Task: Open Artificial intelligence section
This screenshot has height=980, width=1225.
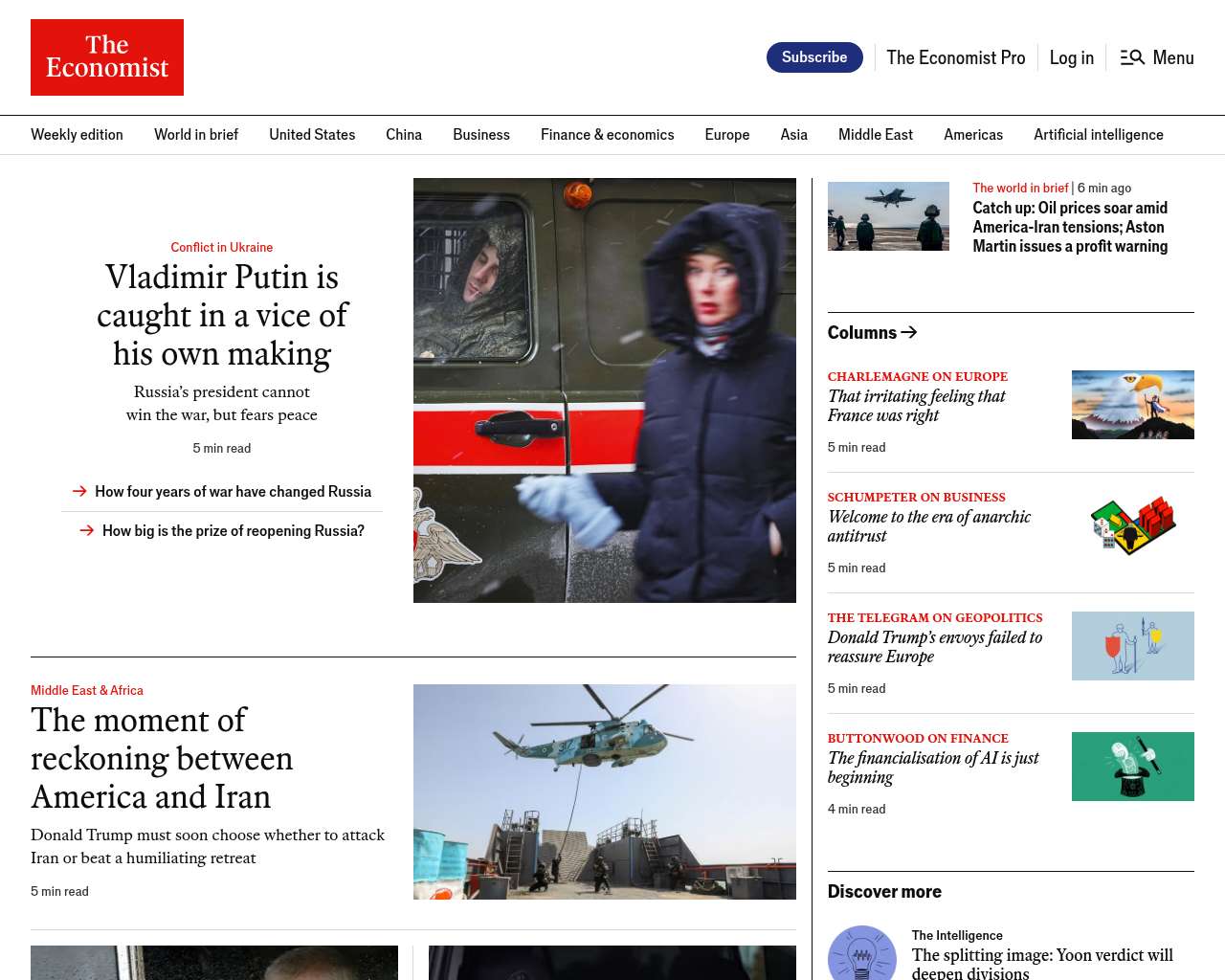Action: click(1099, 135)
